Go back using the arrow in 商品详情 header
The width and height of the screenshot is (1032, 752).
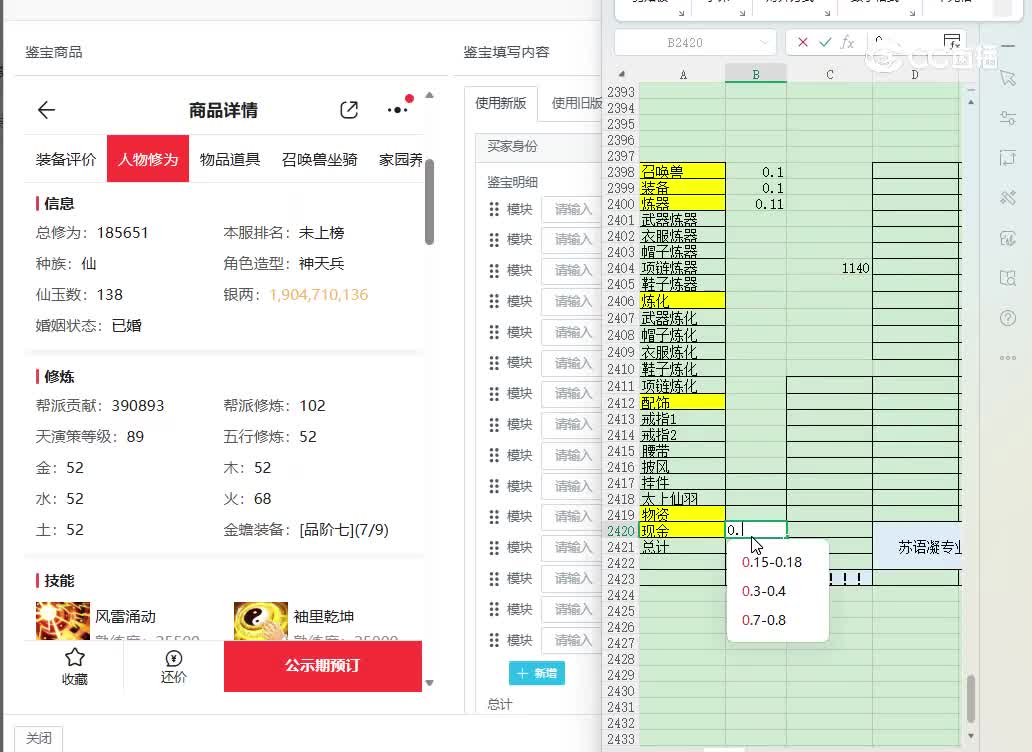click(46, 110)
